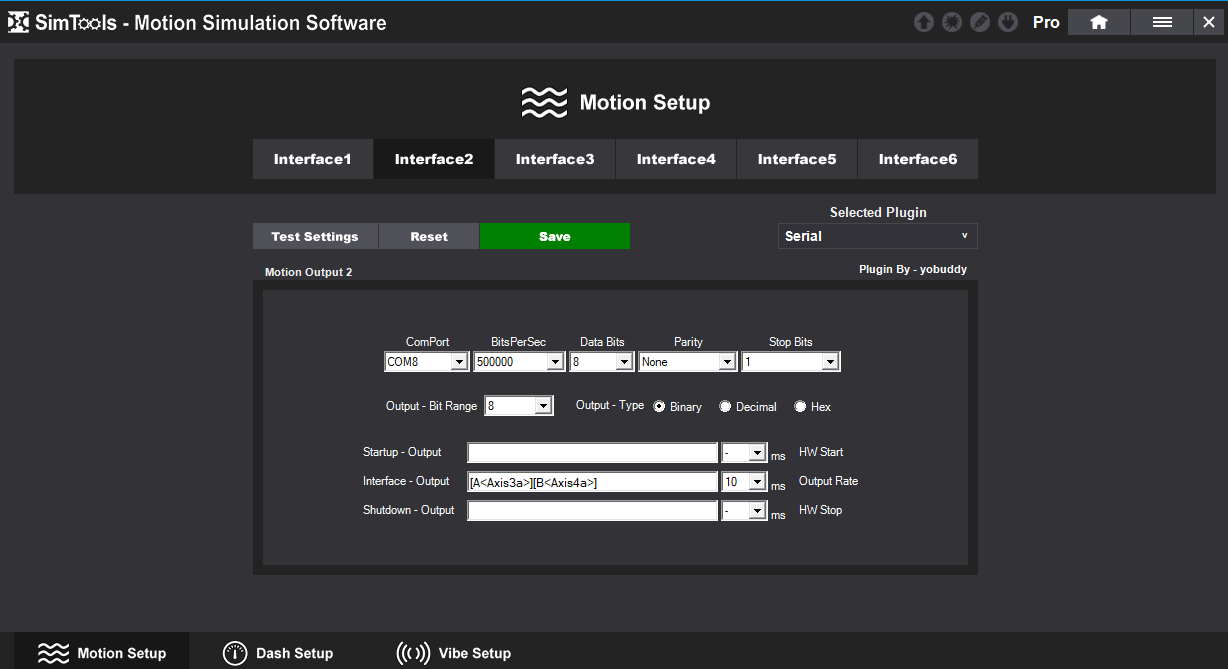The image size is (1228, 669).
Task: Open the BitsPerSec 500000 dropdown
Action: 519,362
